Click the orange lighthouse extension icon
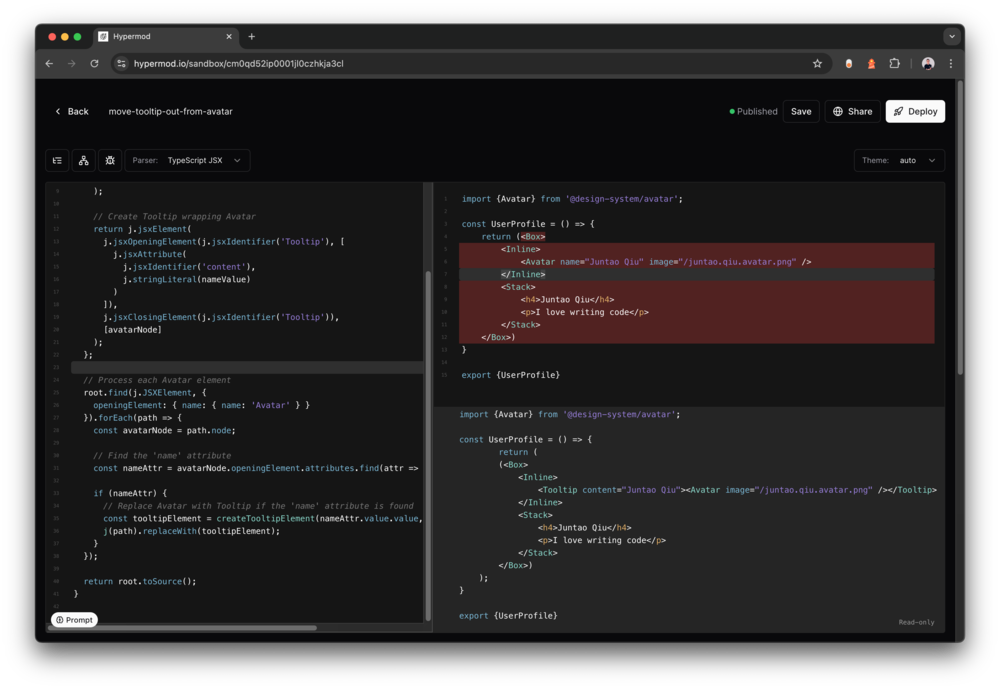1000x689 pixels. coord(871,64)
